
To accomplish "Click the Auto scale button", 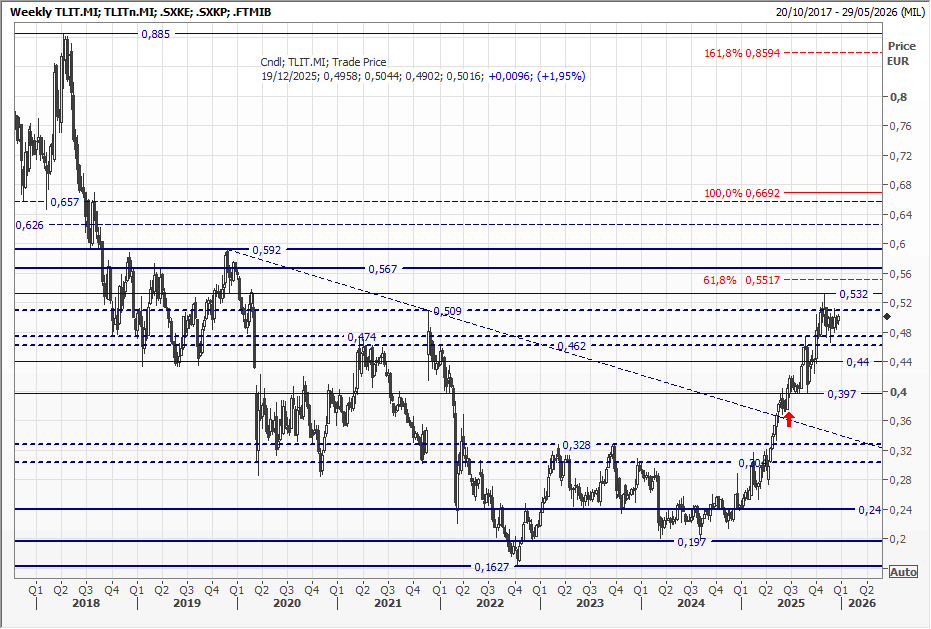I will click(x=902, y=572).
